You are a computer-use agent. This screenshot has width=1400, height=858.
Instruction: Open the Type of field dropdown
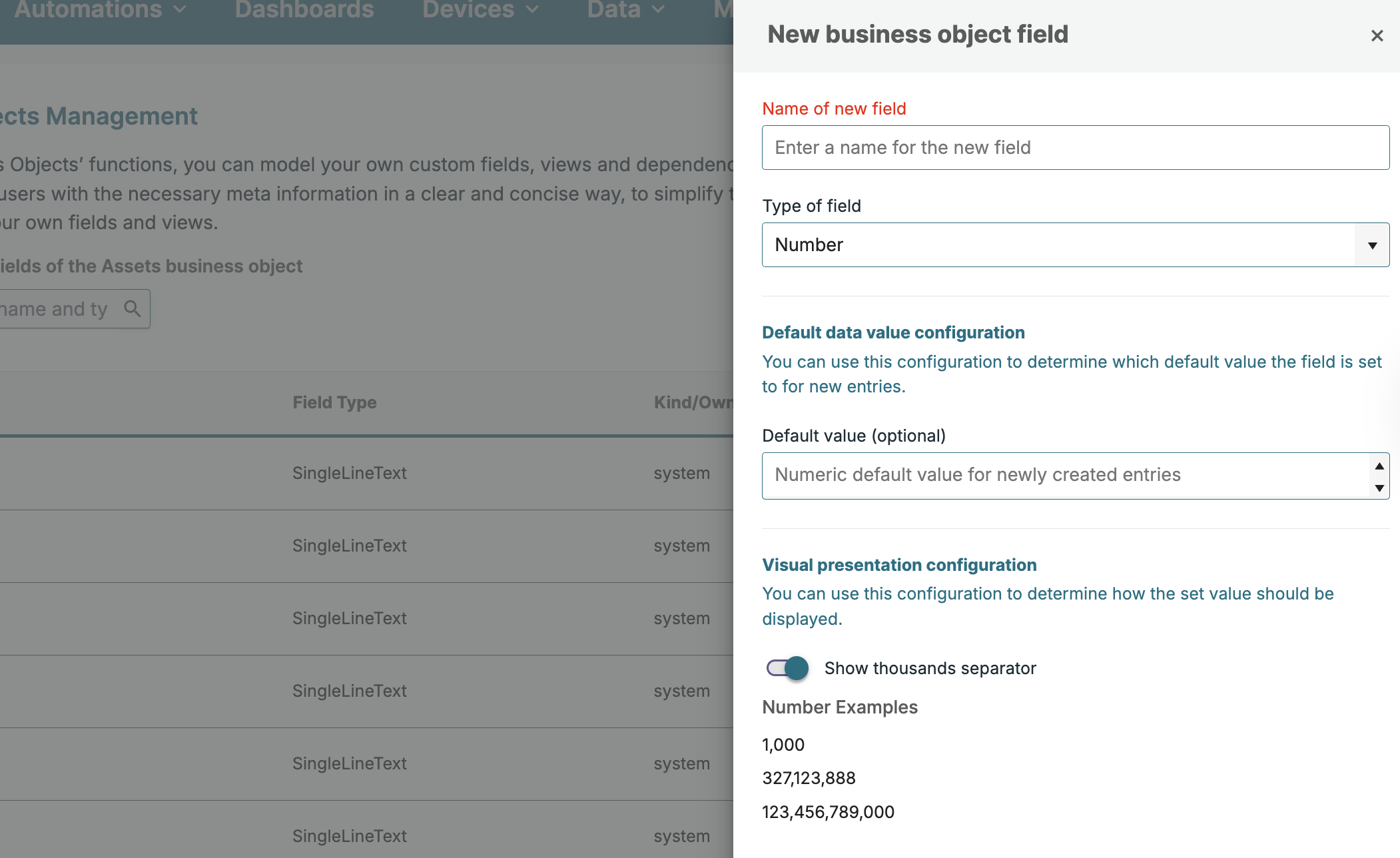click(x=1059, y=245)
